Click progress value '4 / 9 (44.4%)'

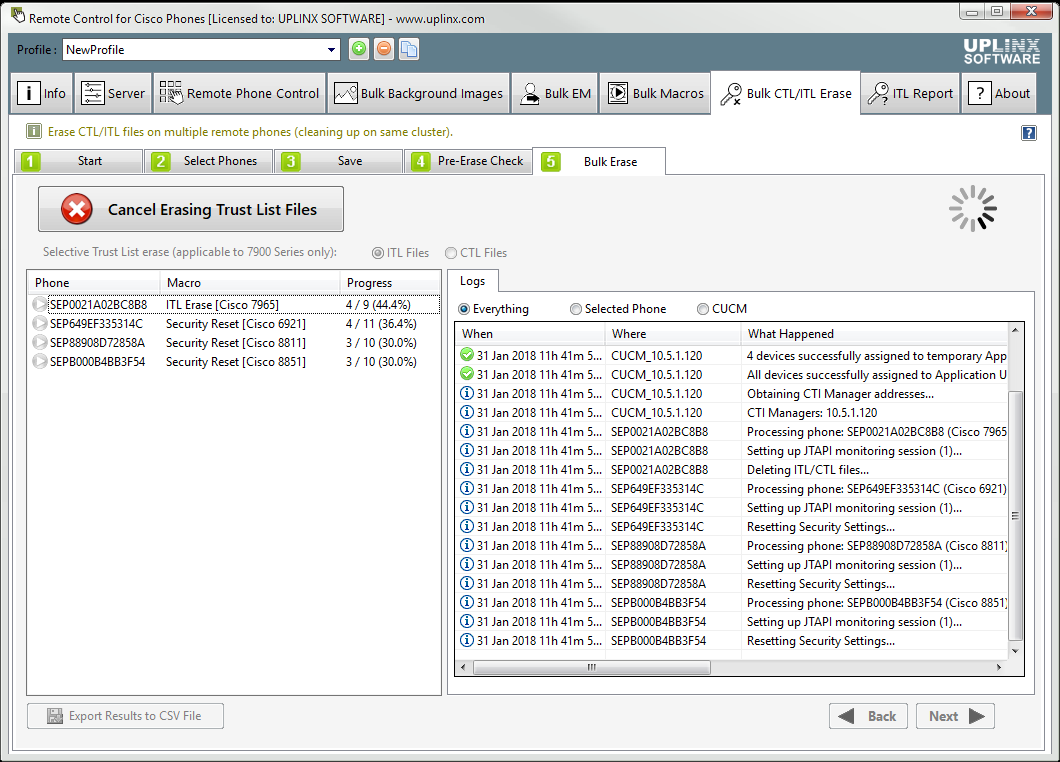point(378,305)
